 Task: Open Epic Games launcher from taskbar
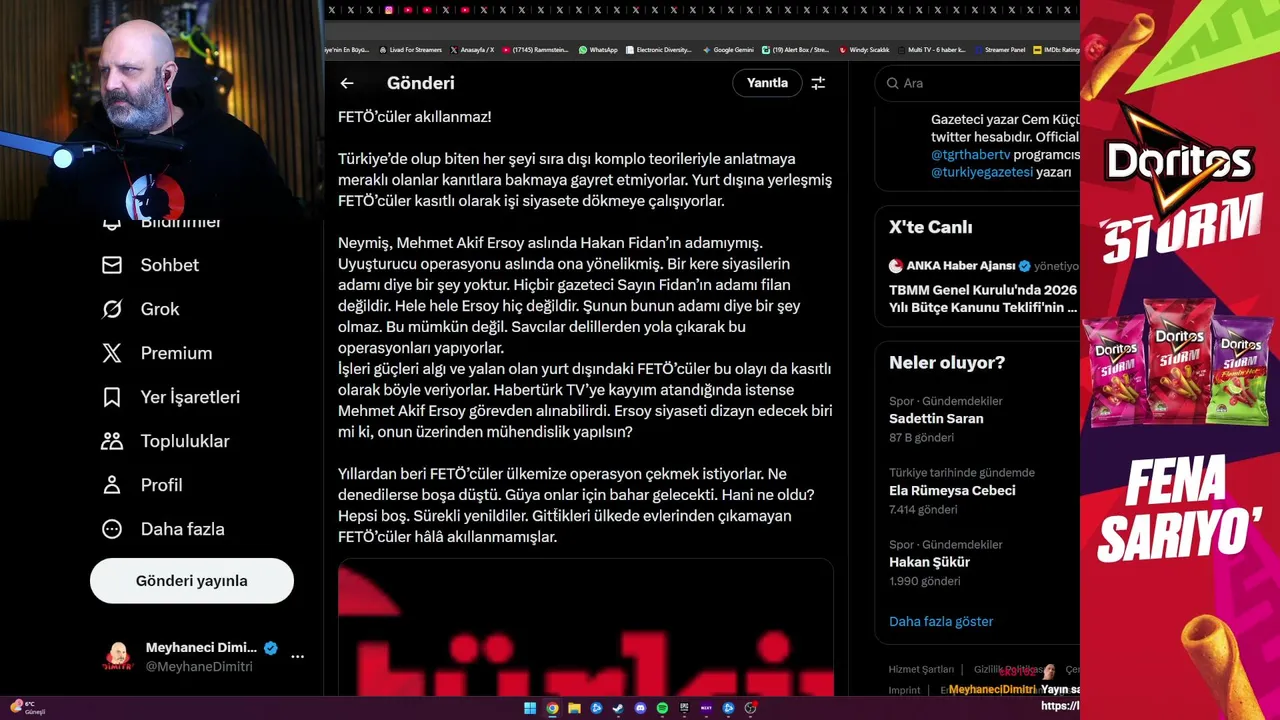(x=684, y=708)
